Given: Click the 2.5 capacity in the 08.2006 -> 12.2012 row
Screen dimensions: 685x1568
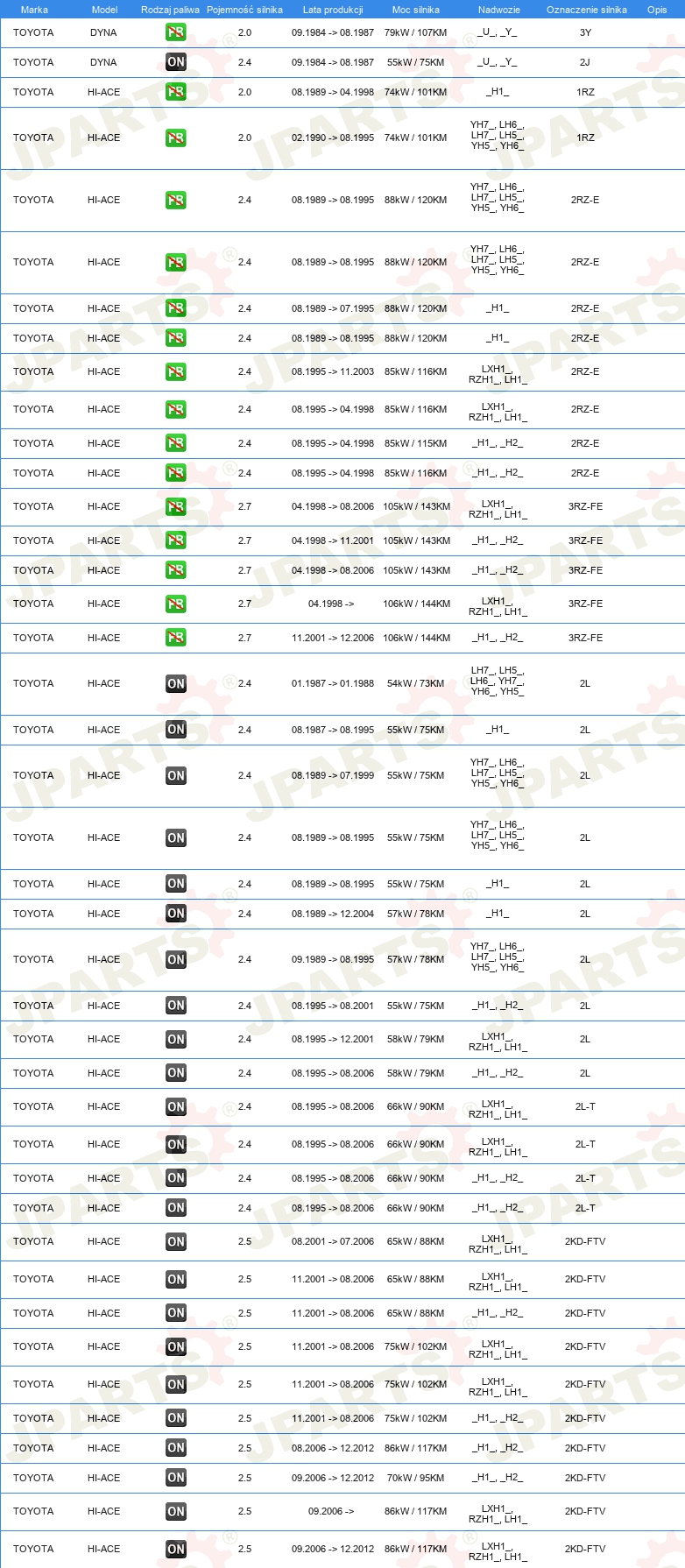Looking at the screenshot, I should click(244, 1448).
